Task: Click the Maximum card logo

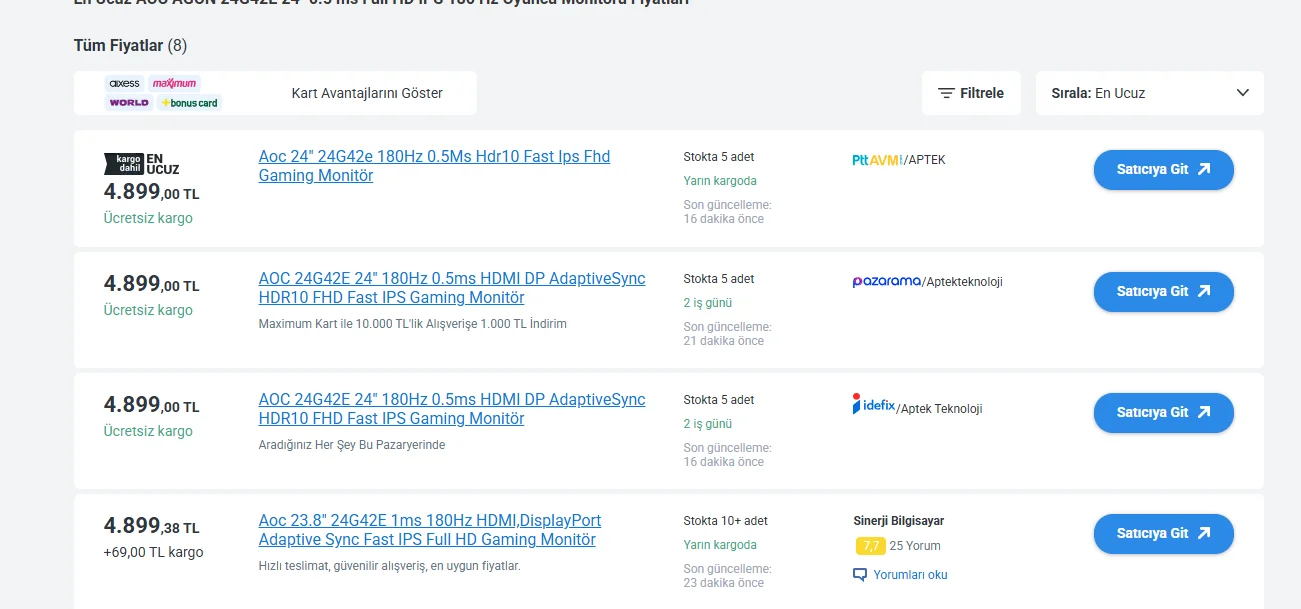Action: pos(175,83)
